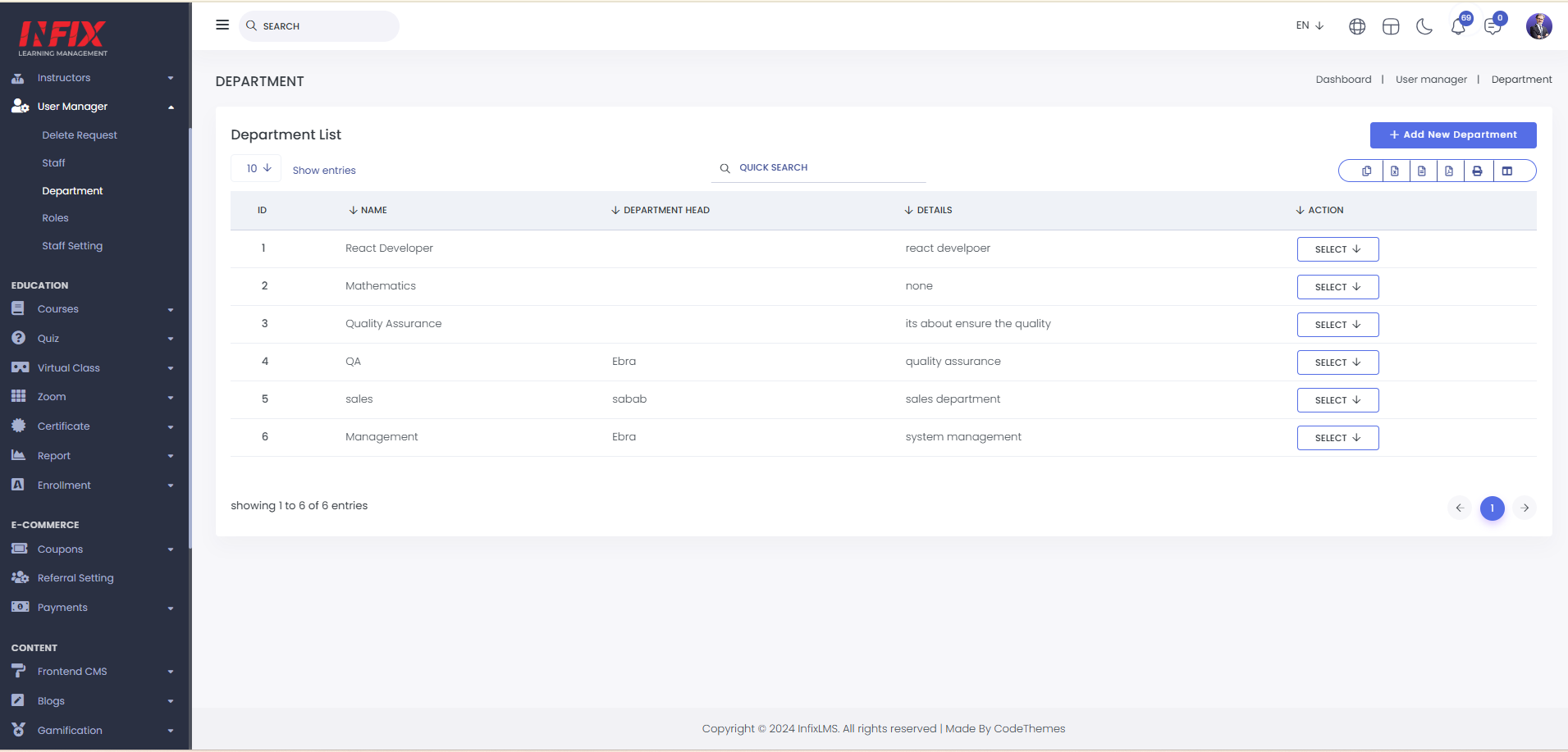Go to next page arrow
Viewport: 1568px width, 752px height.
(1525, 508)
